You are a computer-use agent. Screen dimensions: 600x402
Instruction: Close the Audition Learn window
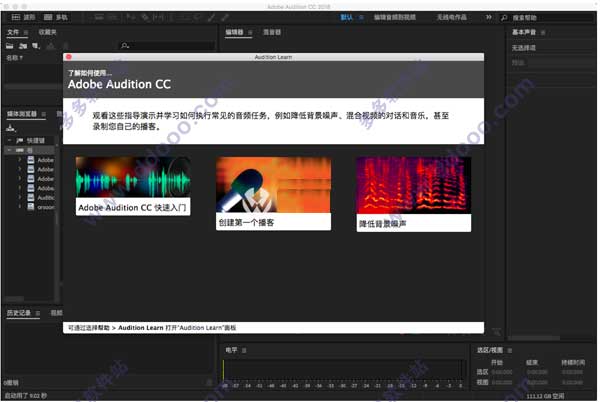point(69,57)
